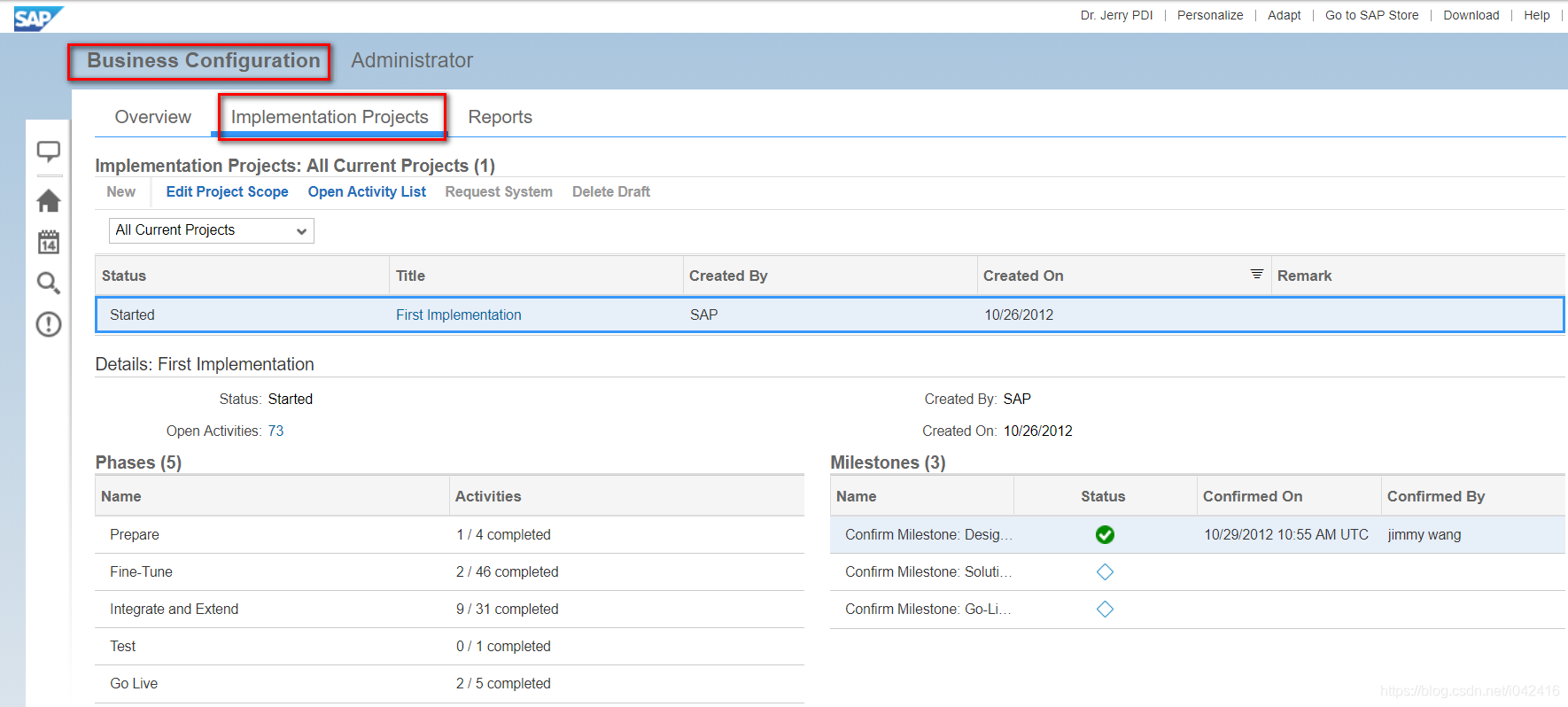
Task: Go to Home via house icon
Action: tap(49, 201)
